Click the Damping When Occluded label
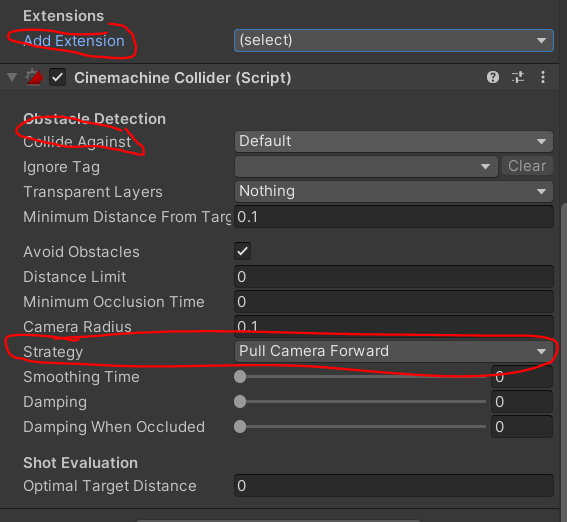The image size is (567, 522). pyautogui.click(x=114, y=427)
